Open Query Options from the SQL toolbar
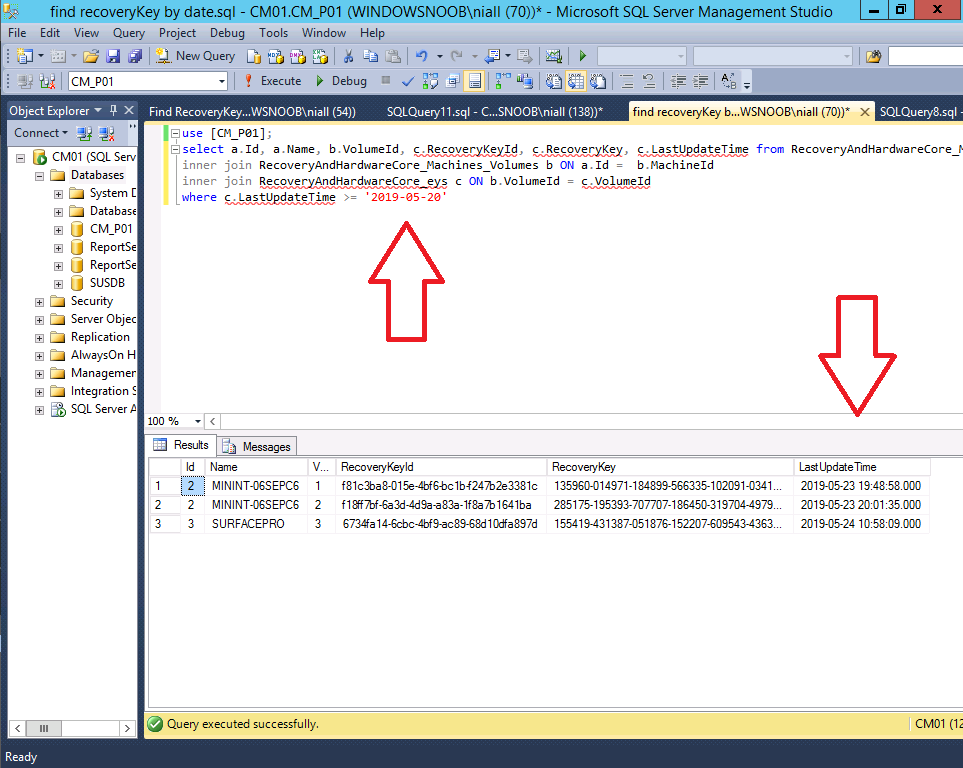 pos(453,81)
